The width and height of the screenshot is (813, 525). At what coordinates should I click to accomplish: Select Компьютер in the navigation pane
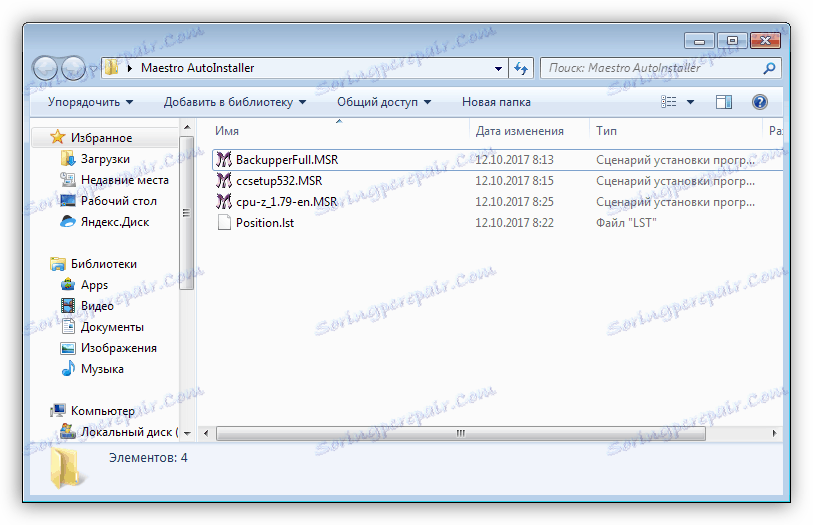(103, 410)
